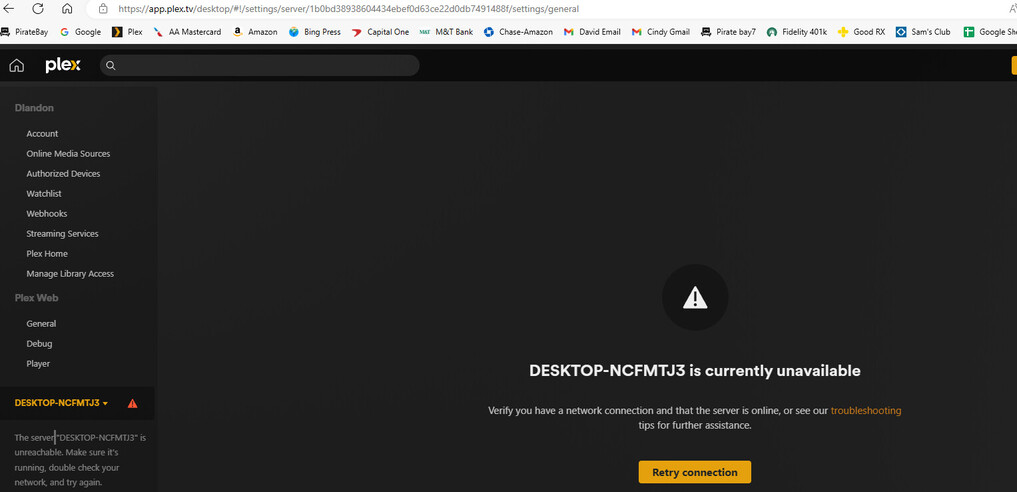Click the magnifier icon in Plex search
This screenshot has height=492, width=1017.
pos(111,65)
